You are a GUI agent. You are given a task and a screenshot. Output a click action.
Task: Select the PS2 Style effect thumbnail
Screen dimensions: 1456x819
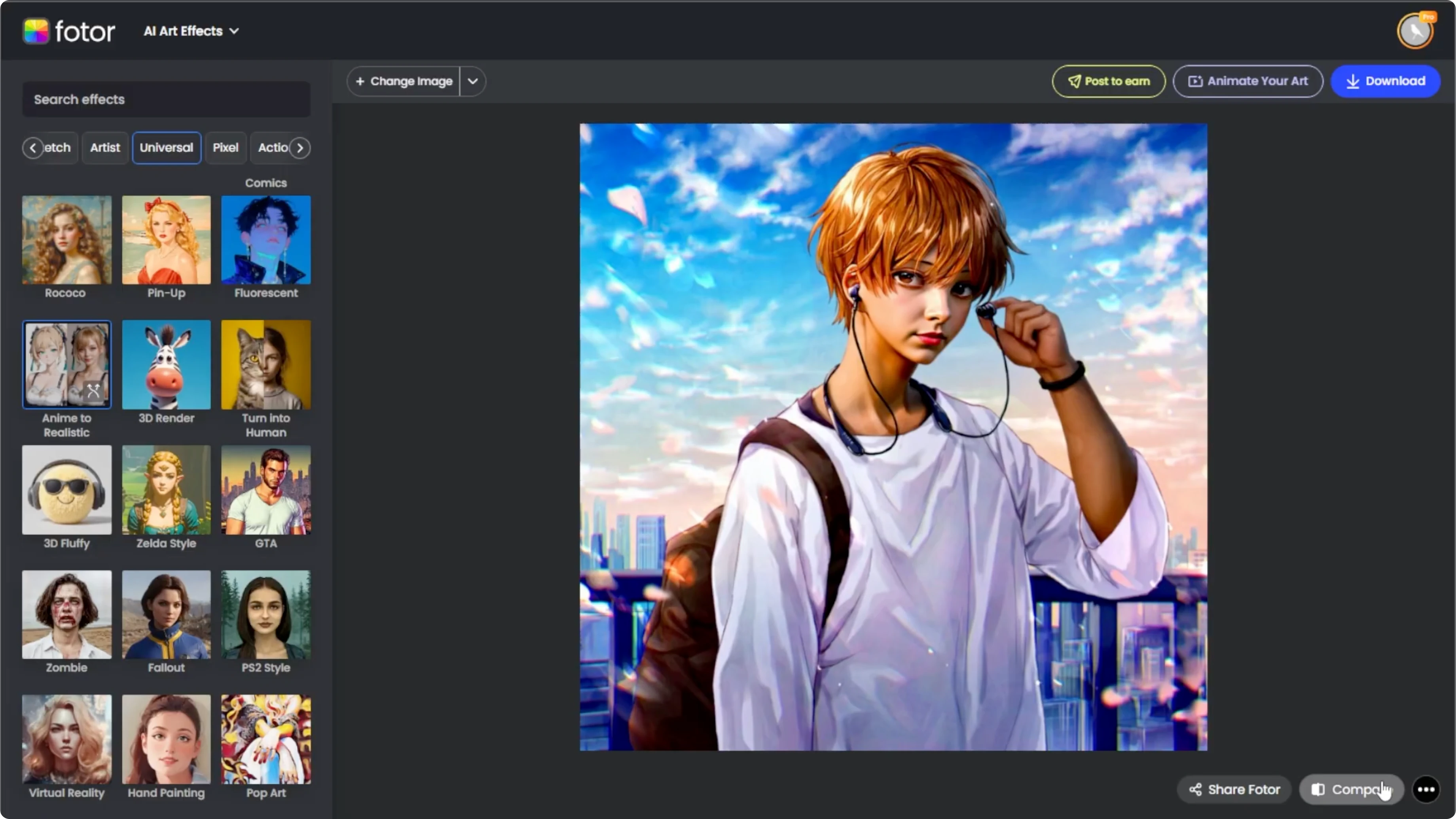[x=265, y=615]
